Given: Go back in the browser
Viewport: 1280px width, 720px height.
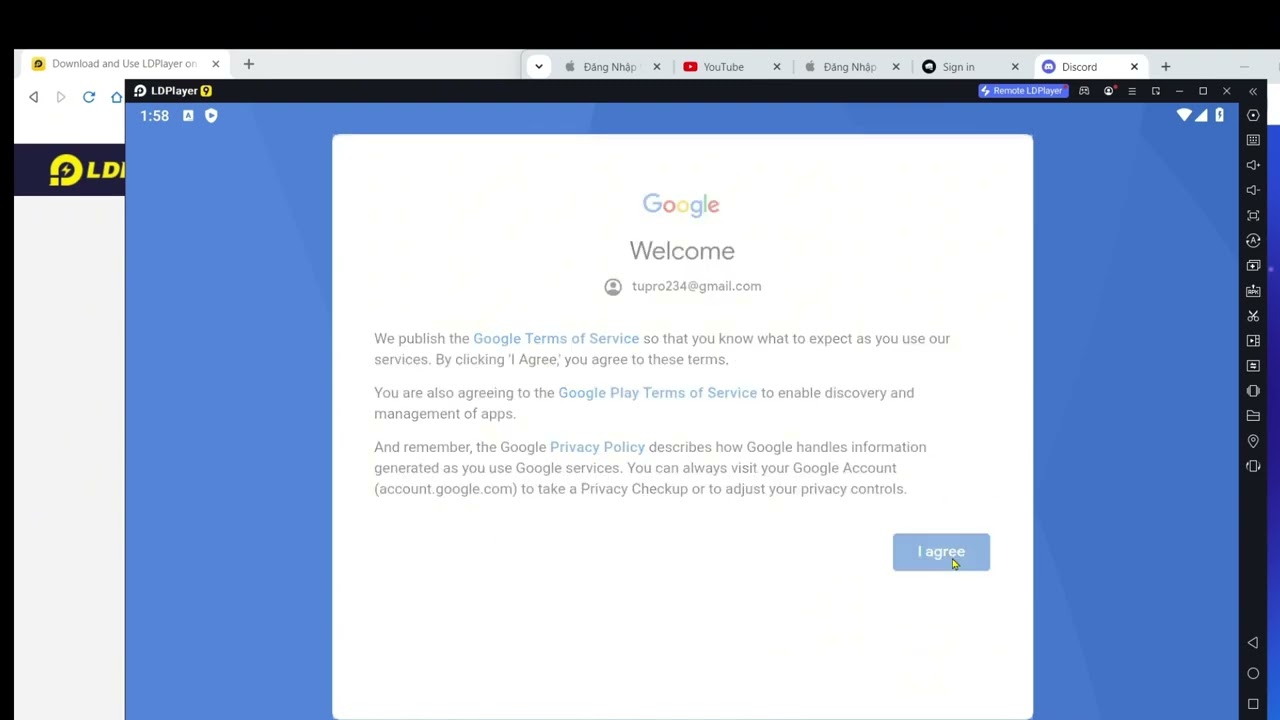Looking at the screenshot, I should tap(34, 97).
